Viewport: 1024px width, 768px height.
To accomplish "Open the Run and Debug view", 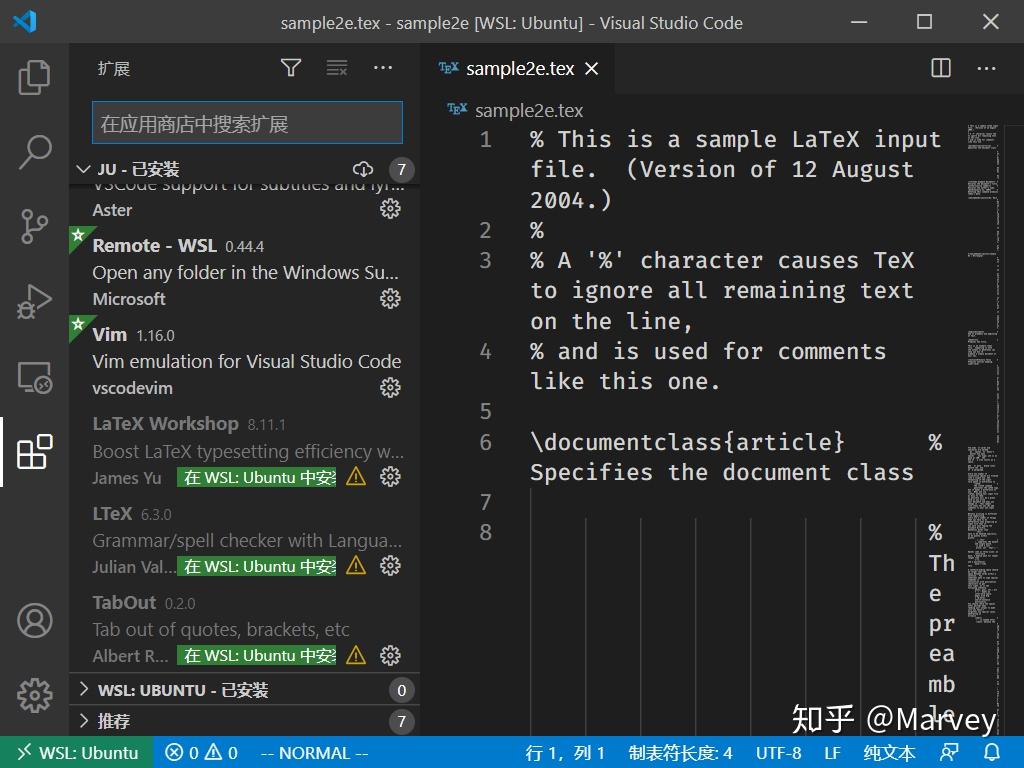I will click(x=34, y=302).
